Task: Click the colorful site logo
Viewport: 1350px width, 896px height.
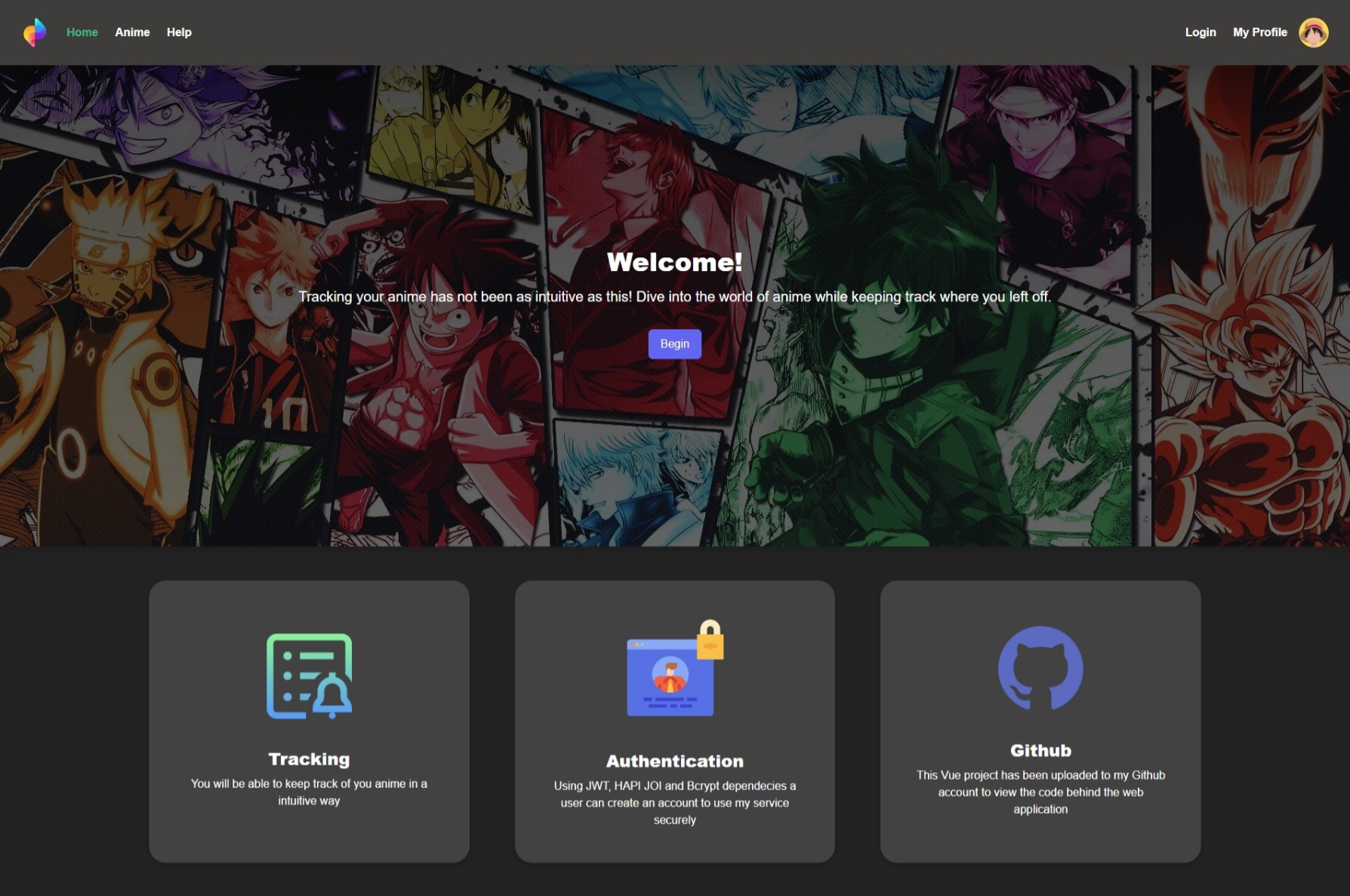Action: click(35, 32)
